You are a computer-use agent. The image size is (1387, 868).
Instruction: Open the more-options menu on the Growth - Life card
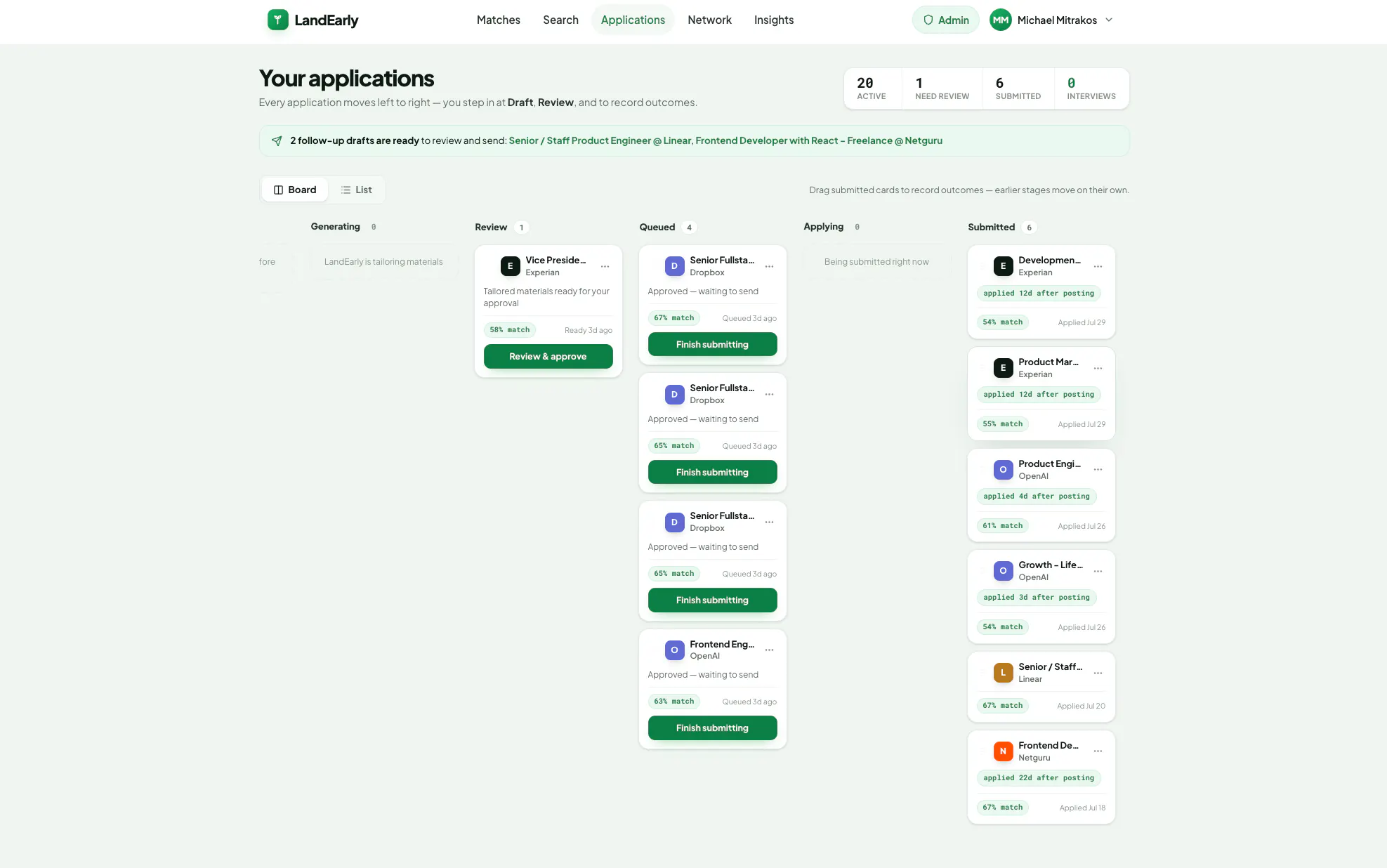coord(1098,572)
